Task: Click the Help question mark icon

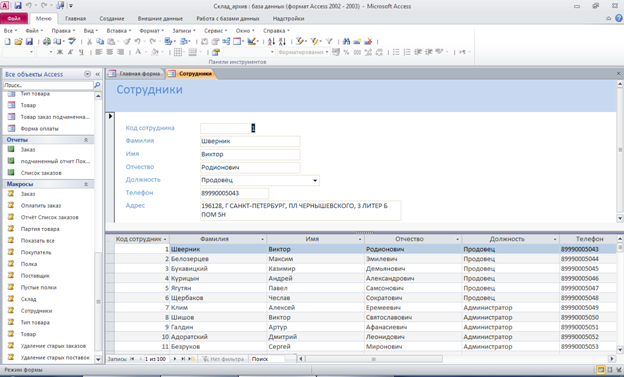Action: pos(619,18)
